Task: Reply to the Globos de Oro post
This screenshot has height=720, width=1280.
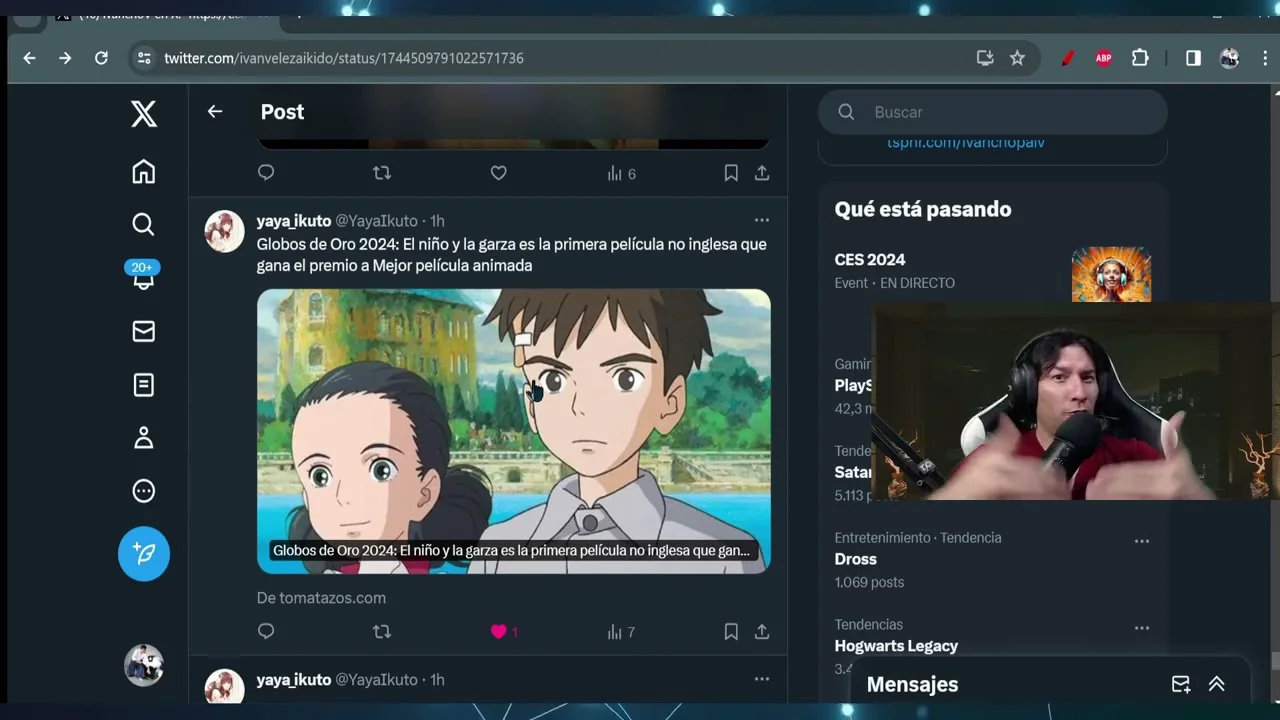Action: tap(266, 632)
